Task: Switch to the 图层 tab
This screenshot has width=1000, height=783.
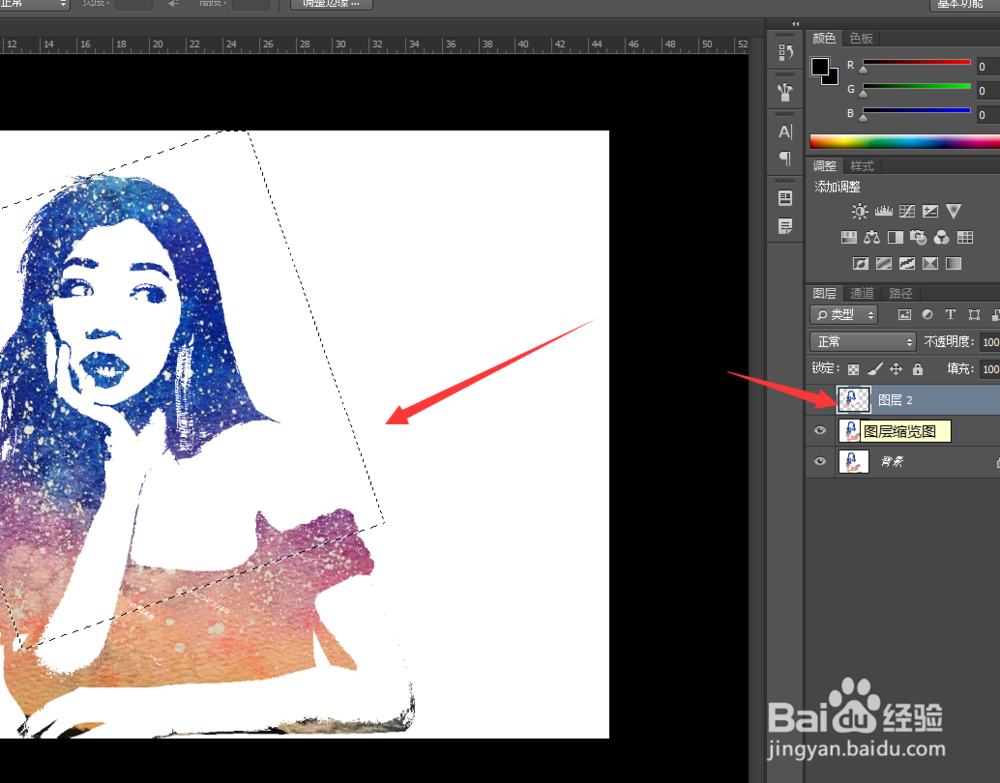Action: tap(824, 293)
